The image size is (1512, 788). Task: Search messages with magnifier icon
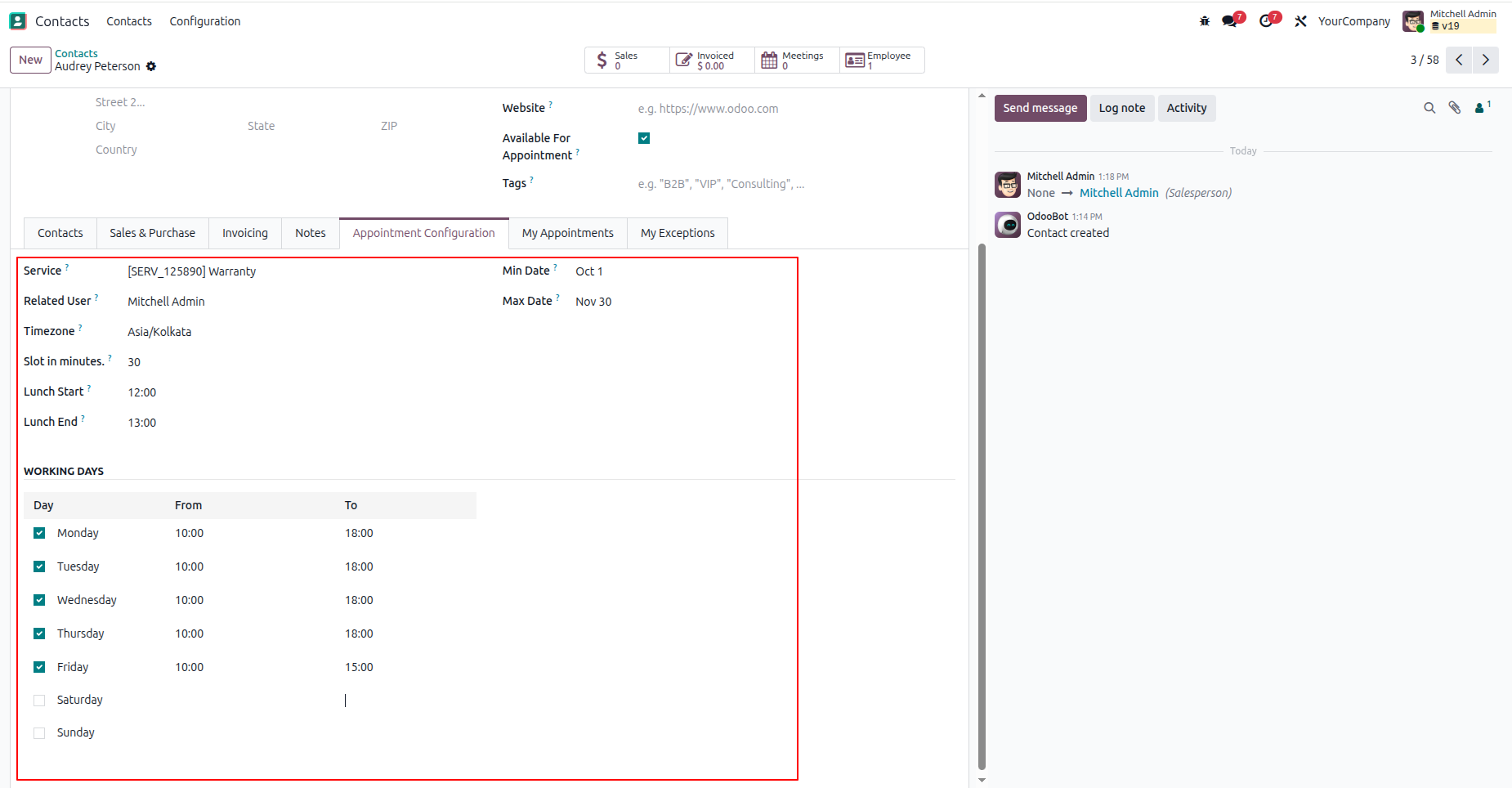click(x=1429, y=108)
